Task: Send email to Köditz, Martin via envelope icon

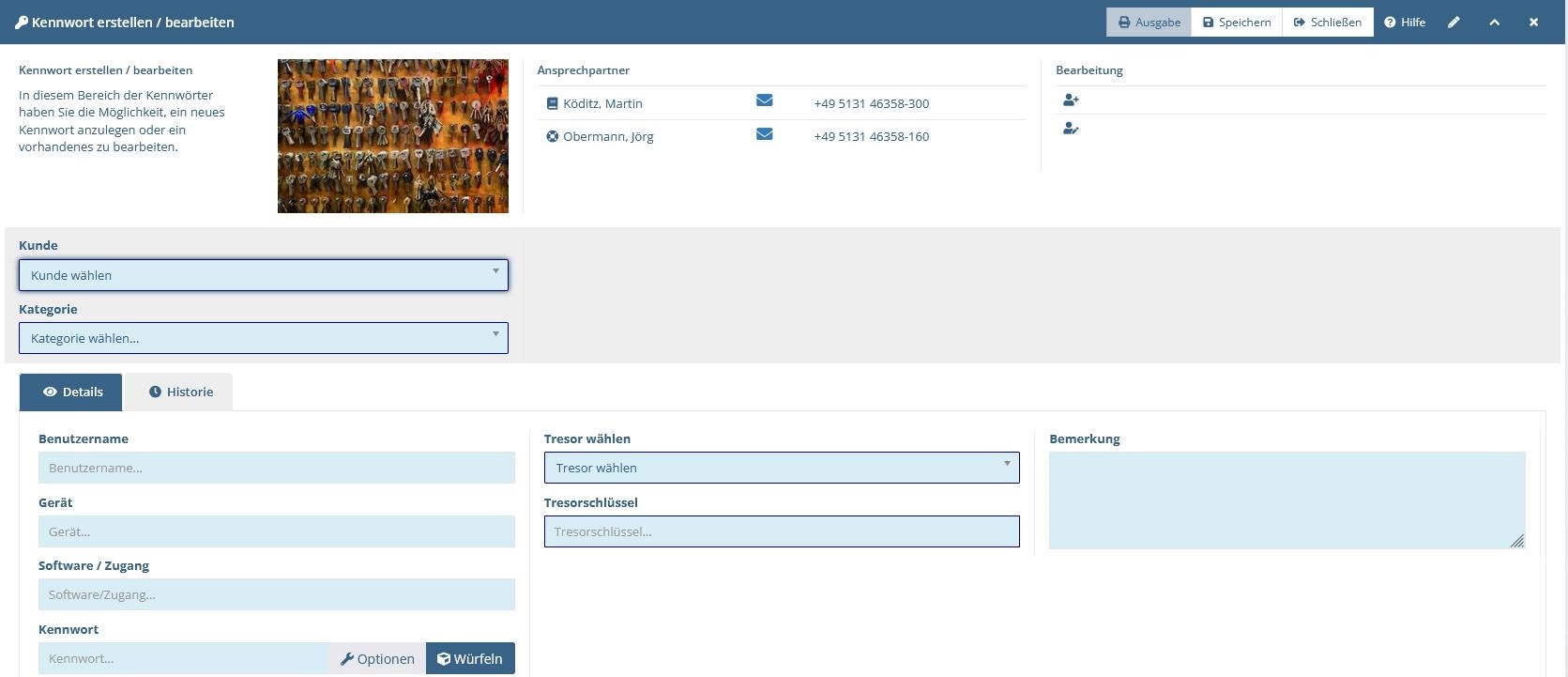Action: 765,100
